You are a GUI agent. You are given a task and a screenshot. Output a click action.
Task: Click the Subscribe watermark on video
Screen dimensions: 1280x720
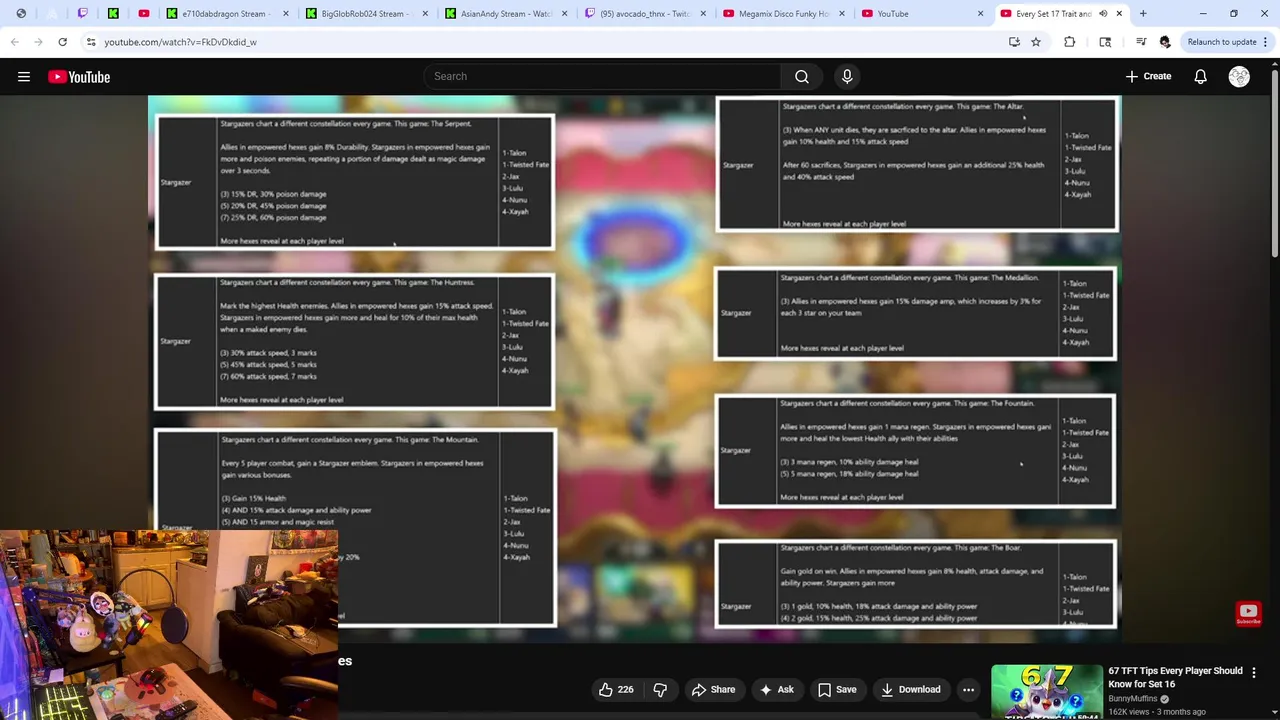click(1248, 613)
